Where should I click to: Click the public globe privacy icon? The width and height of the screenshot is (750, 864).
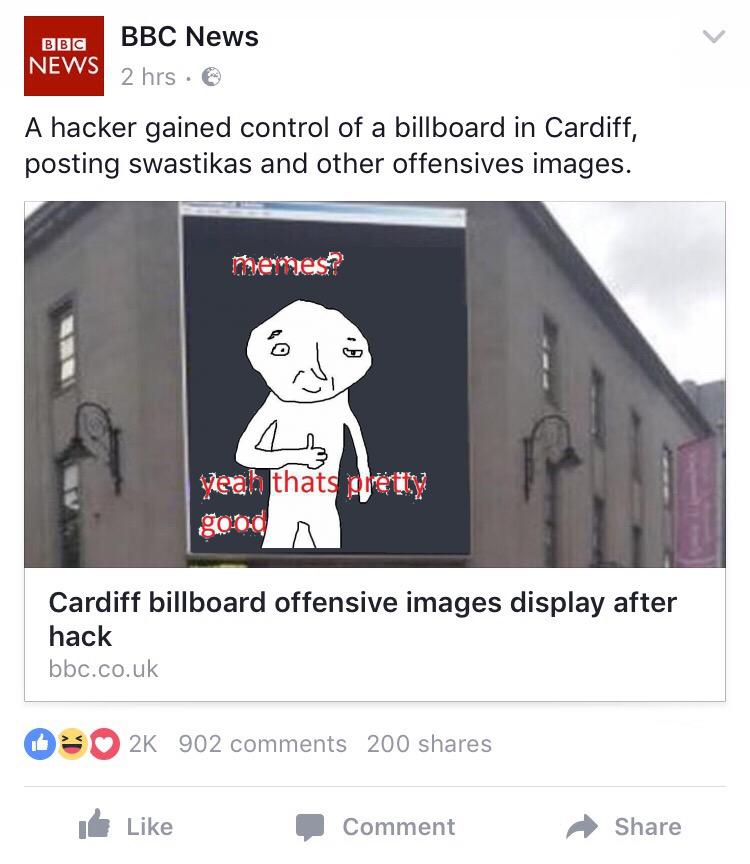[x=211, y=77]
